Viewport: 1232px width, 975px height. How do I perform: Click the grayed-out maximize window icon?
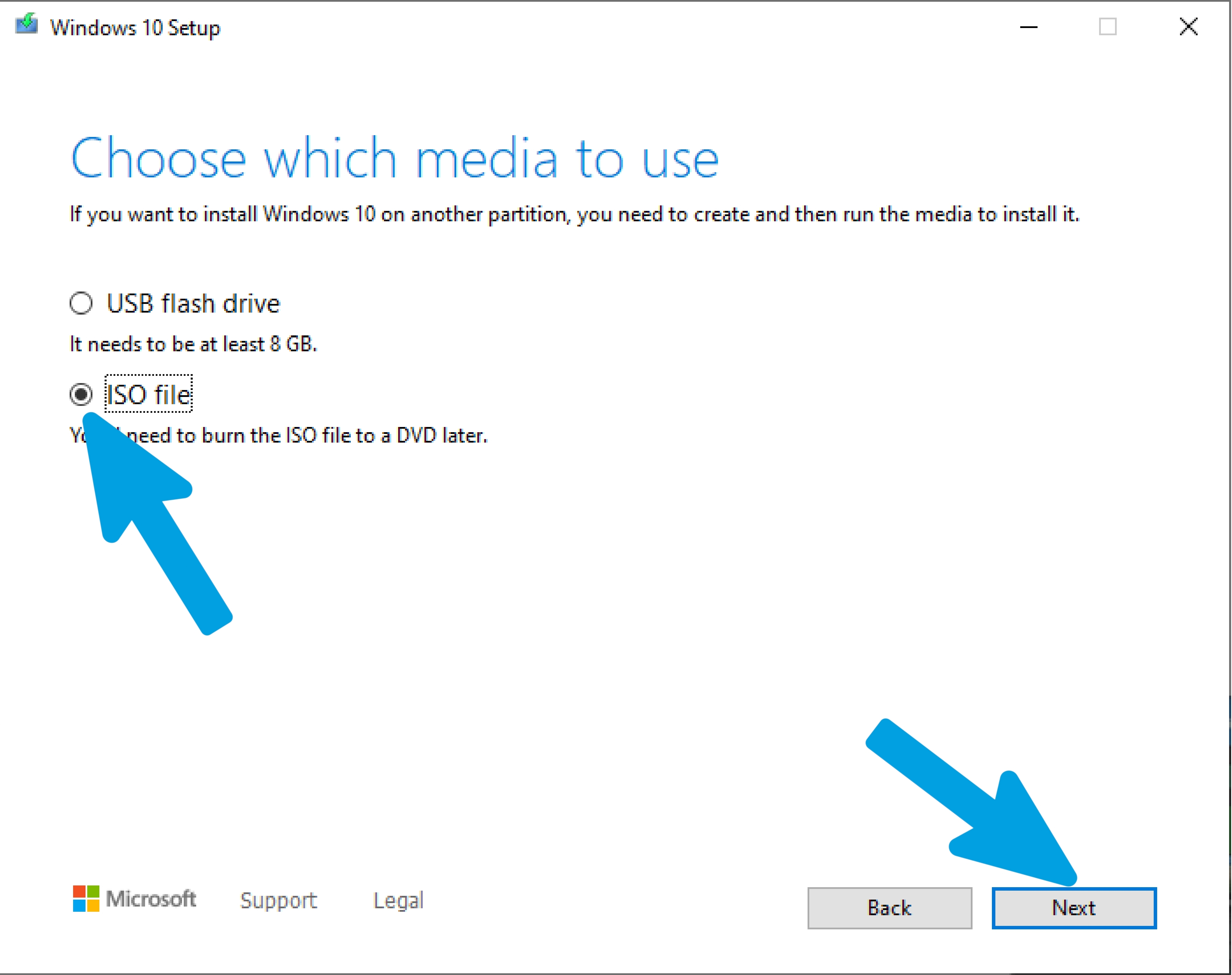pyautogui.click(x=1107, y=27)
